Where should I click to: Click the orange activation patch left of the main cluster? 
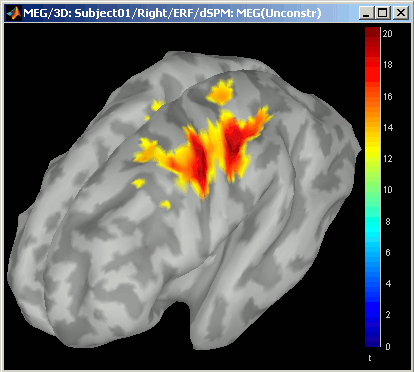[x=146, y=152]
